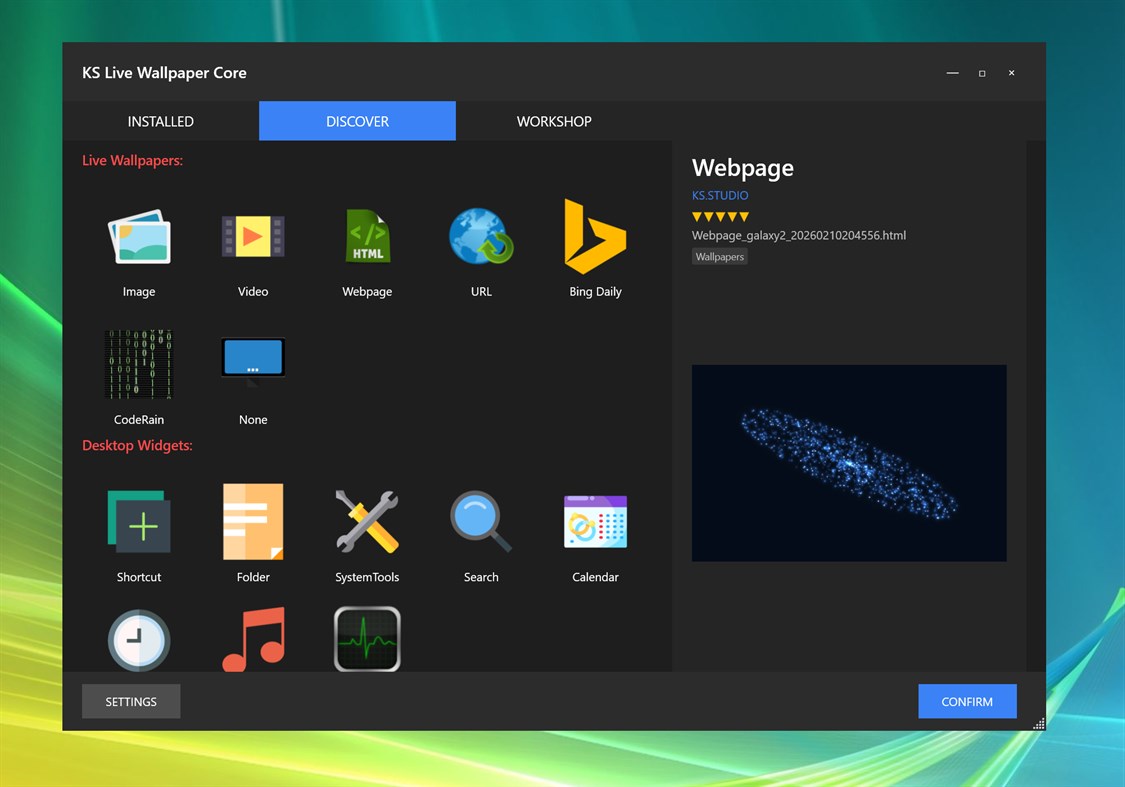Open the WORKSHOP tab
The image size is (1125, 787).
554,121
